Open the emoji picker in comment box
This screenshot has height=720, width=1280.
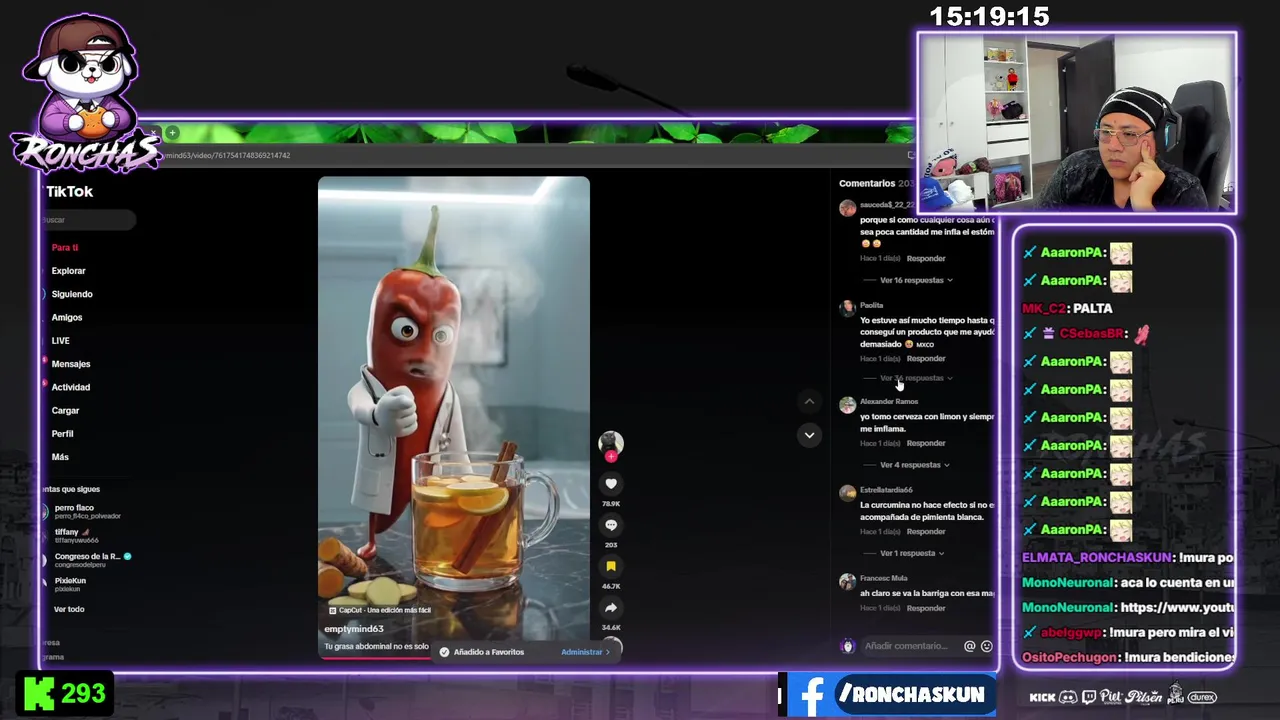(x=986, y=646)
